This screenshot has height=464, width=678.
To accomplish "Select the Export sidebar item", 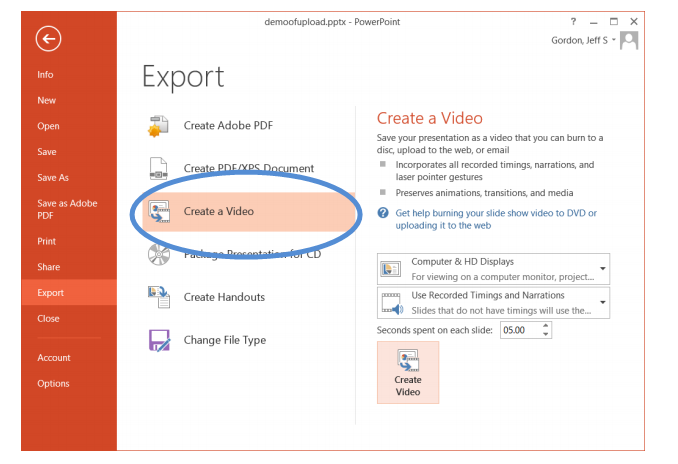I will click(x=69, y=293).
